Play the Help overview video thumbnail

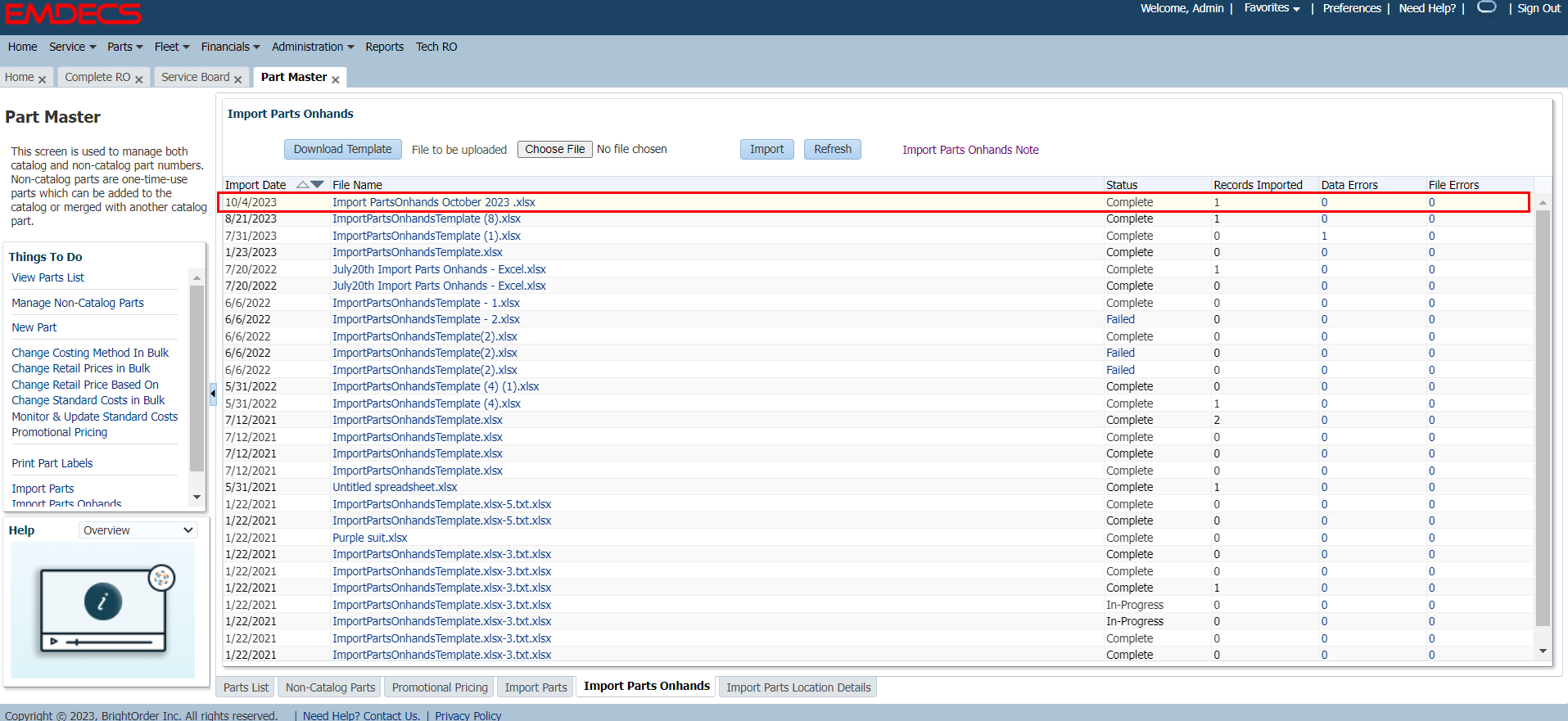[103, 610]
